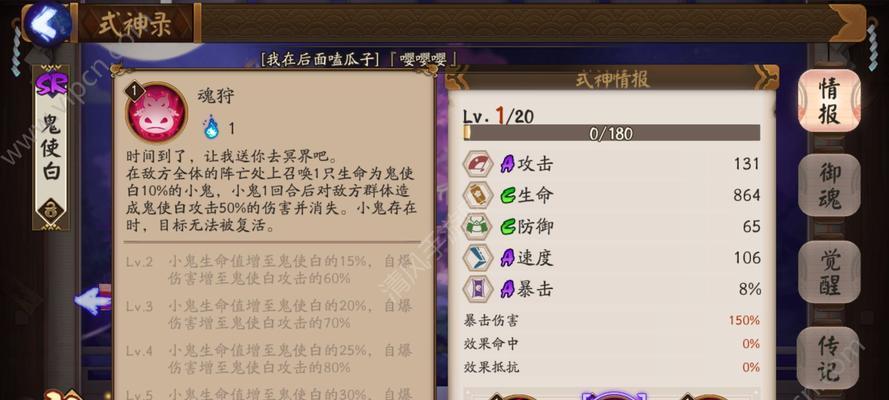Select the Lv.2 skill upgrade description
This screenshot has height=400, width=889.
click(x=269, y=270)
